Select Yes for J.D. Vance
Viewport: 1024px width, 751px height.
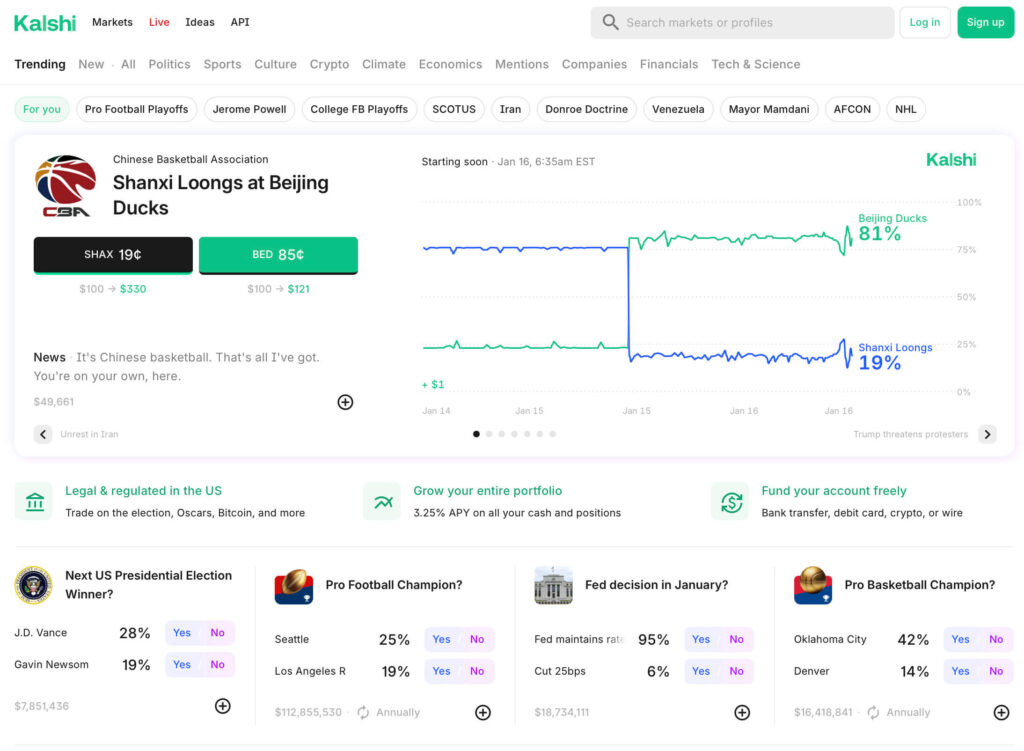(x=182, y=632)
